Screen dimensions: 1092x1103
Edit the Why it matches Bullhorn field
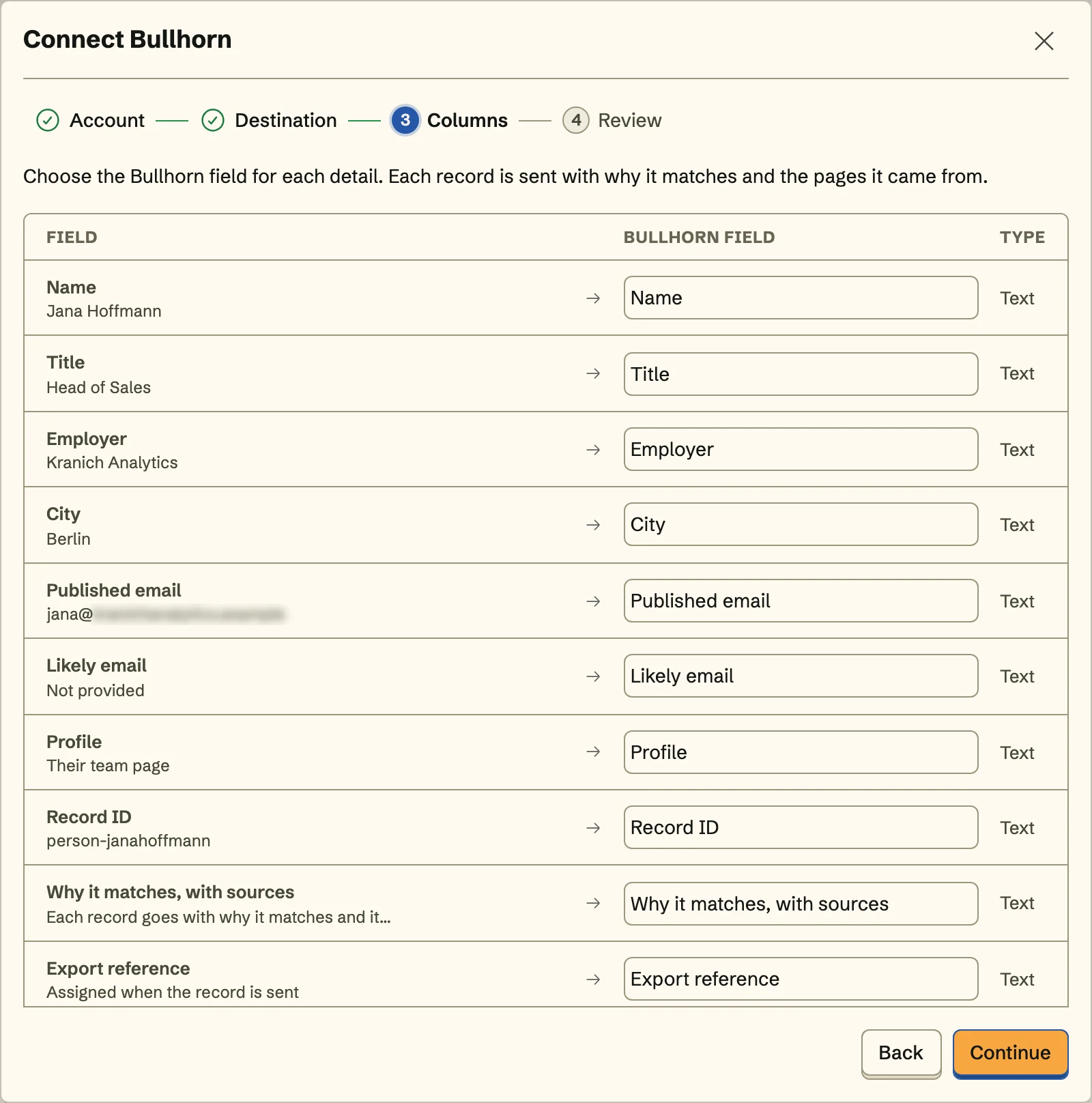(801, 904)
